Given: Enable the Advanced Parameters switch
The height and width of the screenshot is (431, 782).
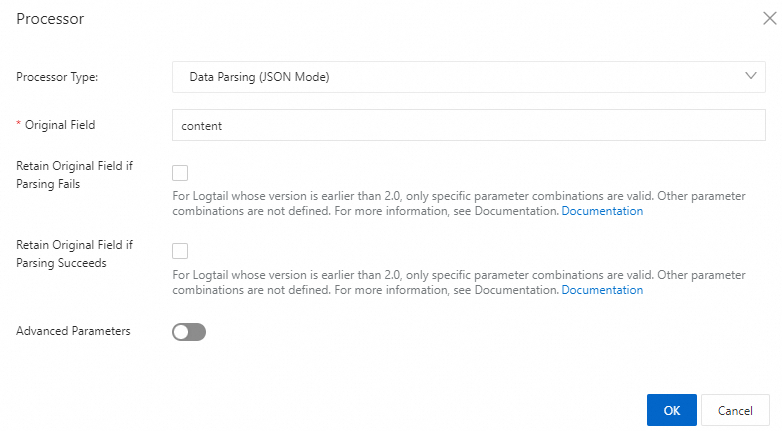Looking at the screenshot, I should point(189,332).
